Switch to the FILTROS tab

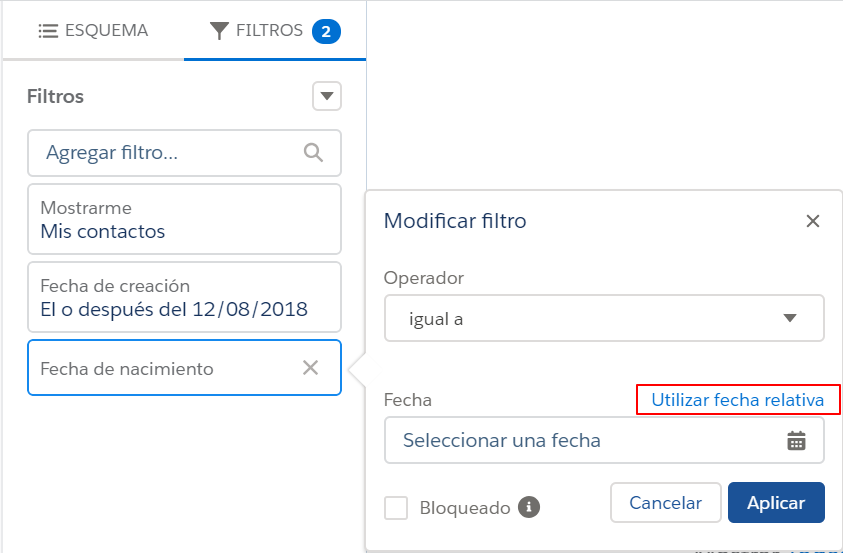(275, 31)
